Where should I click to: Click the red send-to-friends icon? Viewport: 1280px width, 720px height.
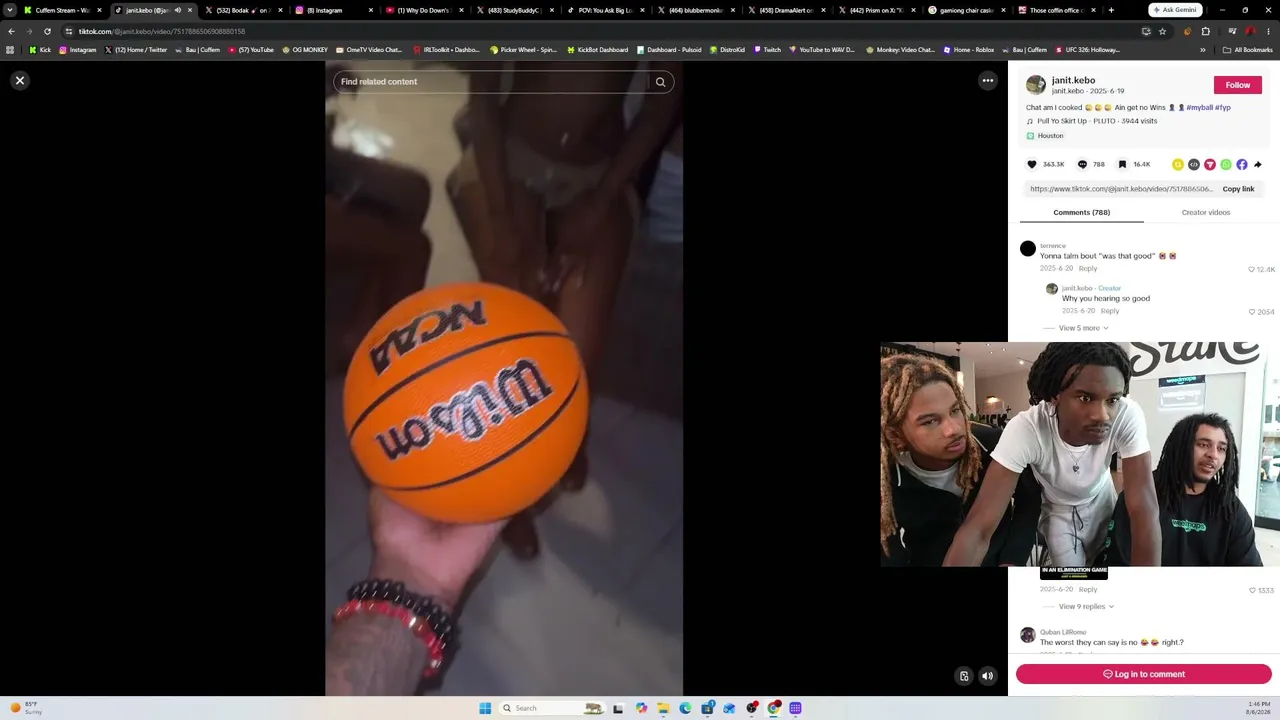click(x=1210, y=165)
